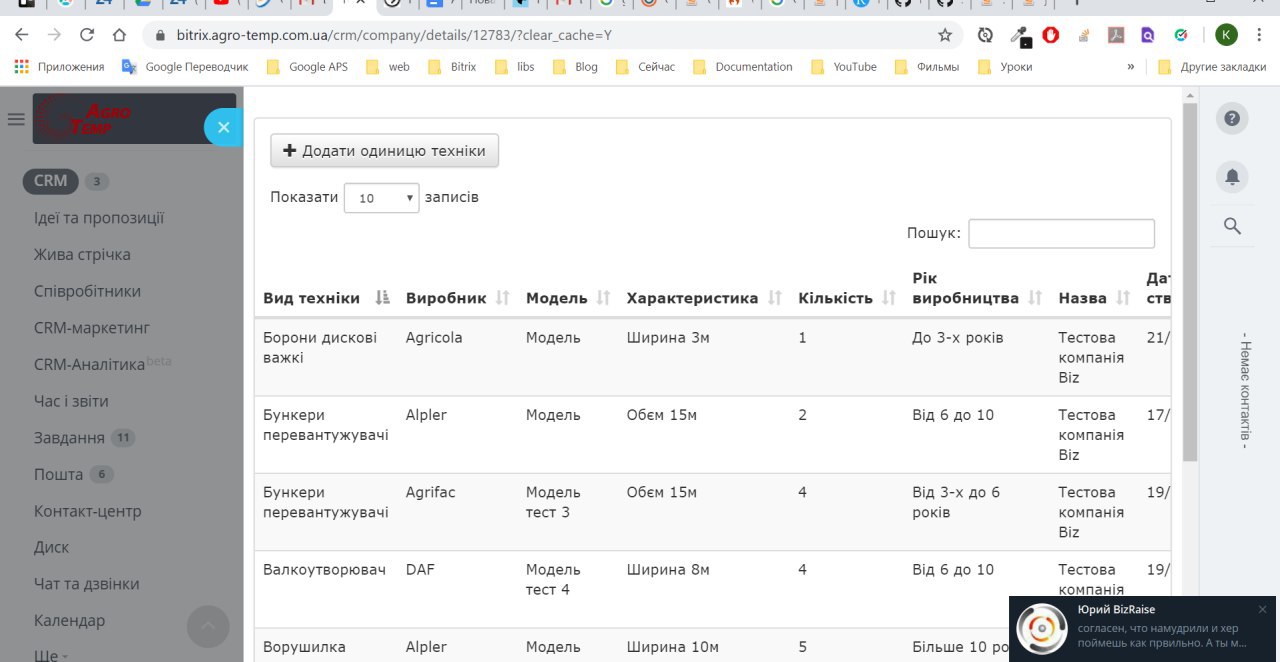Screen dimensions: 1280x662
Task: Click the search magnifier in the right panel
Action: click(x=1232, y=226)
